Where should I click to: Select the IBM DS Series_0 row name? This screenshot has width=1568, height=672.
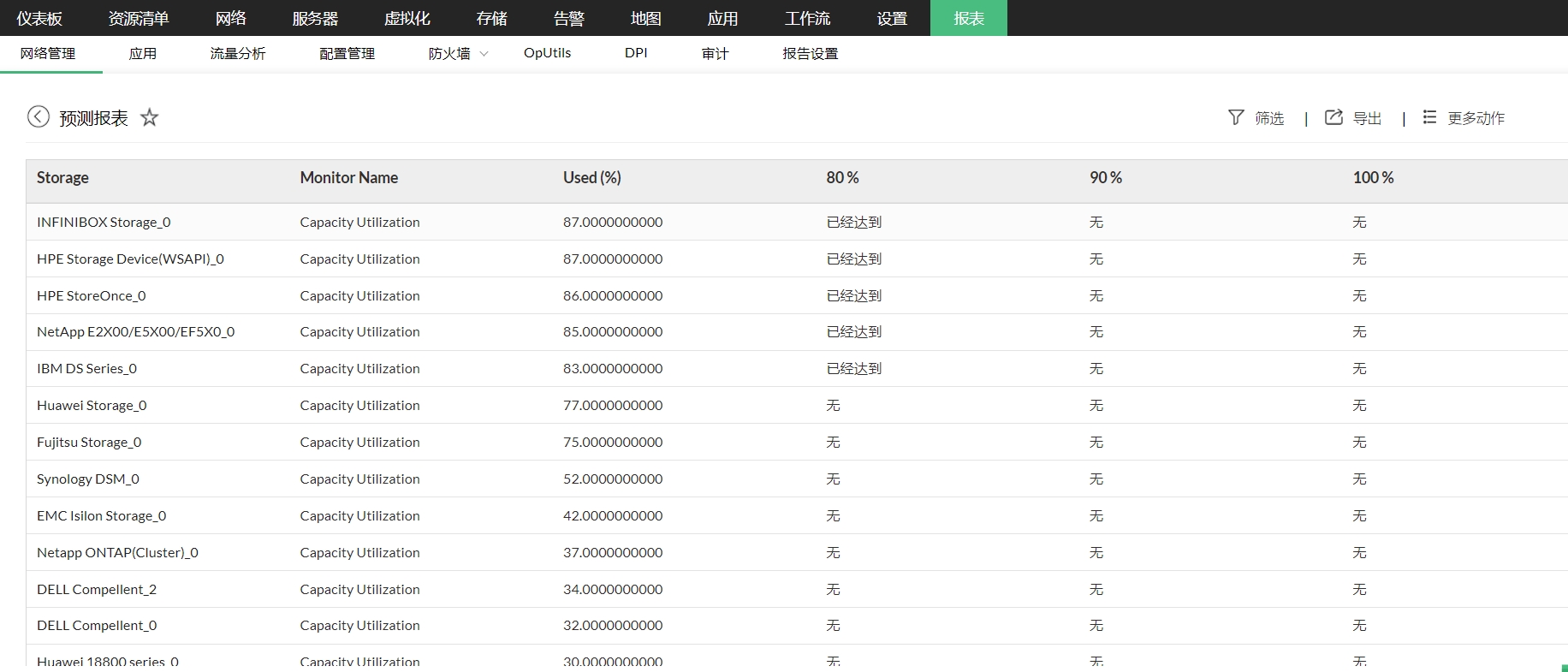tap(86, 369)
